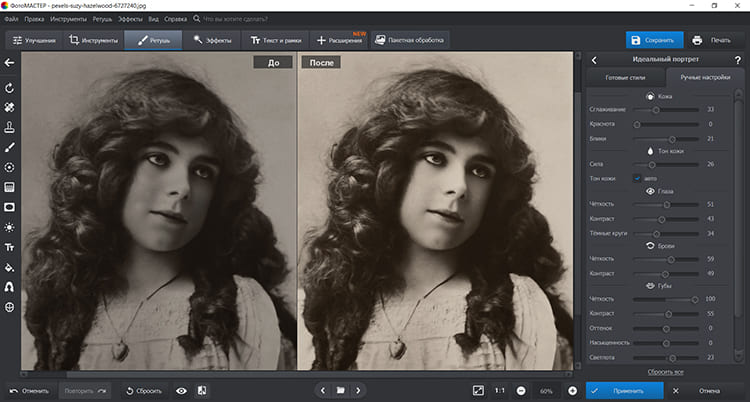Toggle the 'авто' skin tone checkbox
Screen dimensions: 750x402
pos(637,178)
